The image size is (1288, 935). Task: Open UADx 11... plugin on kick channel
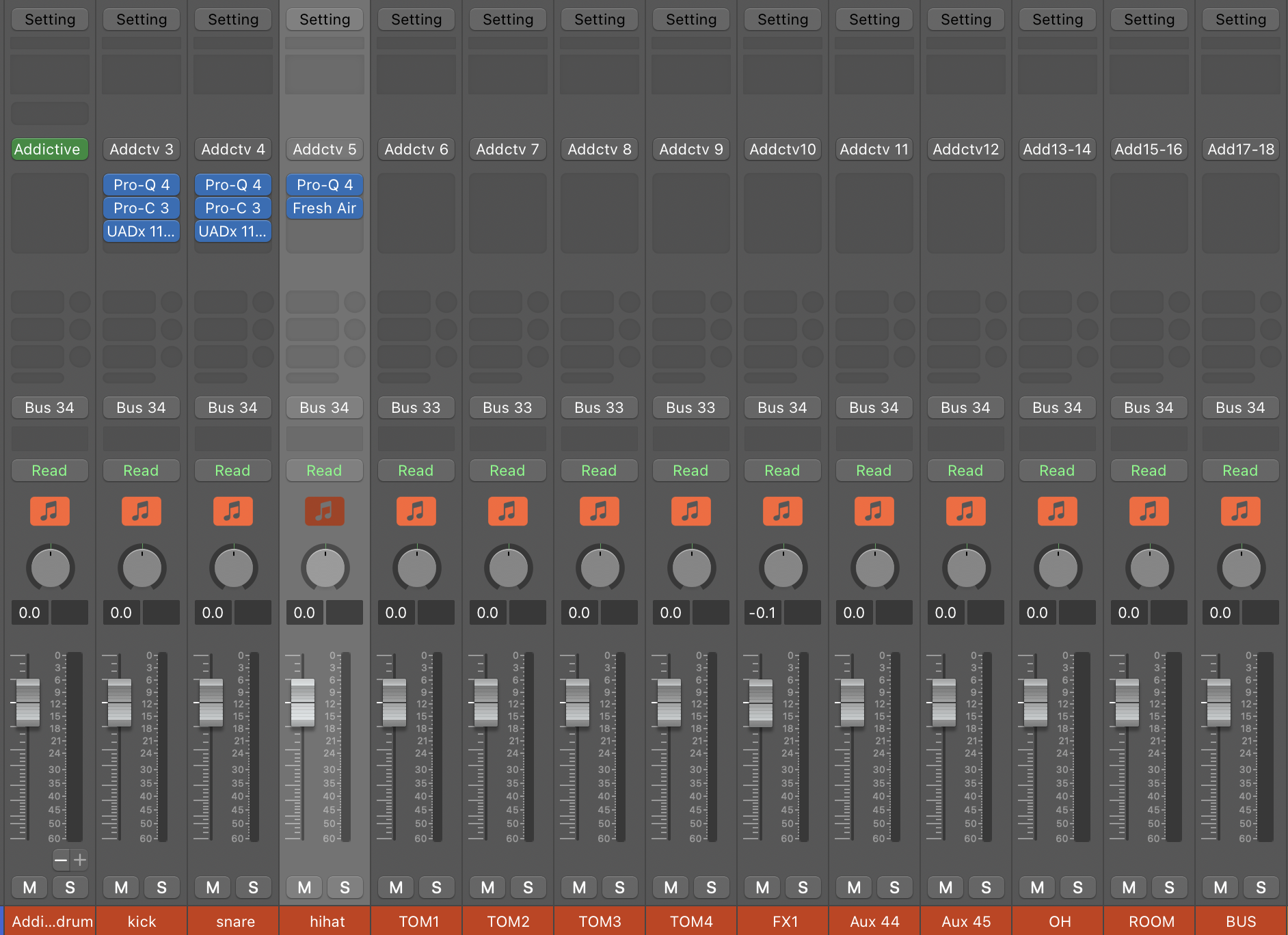tap(142, 231)
